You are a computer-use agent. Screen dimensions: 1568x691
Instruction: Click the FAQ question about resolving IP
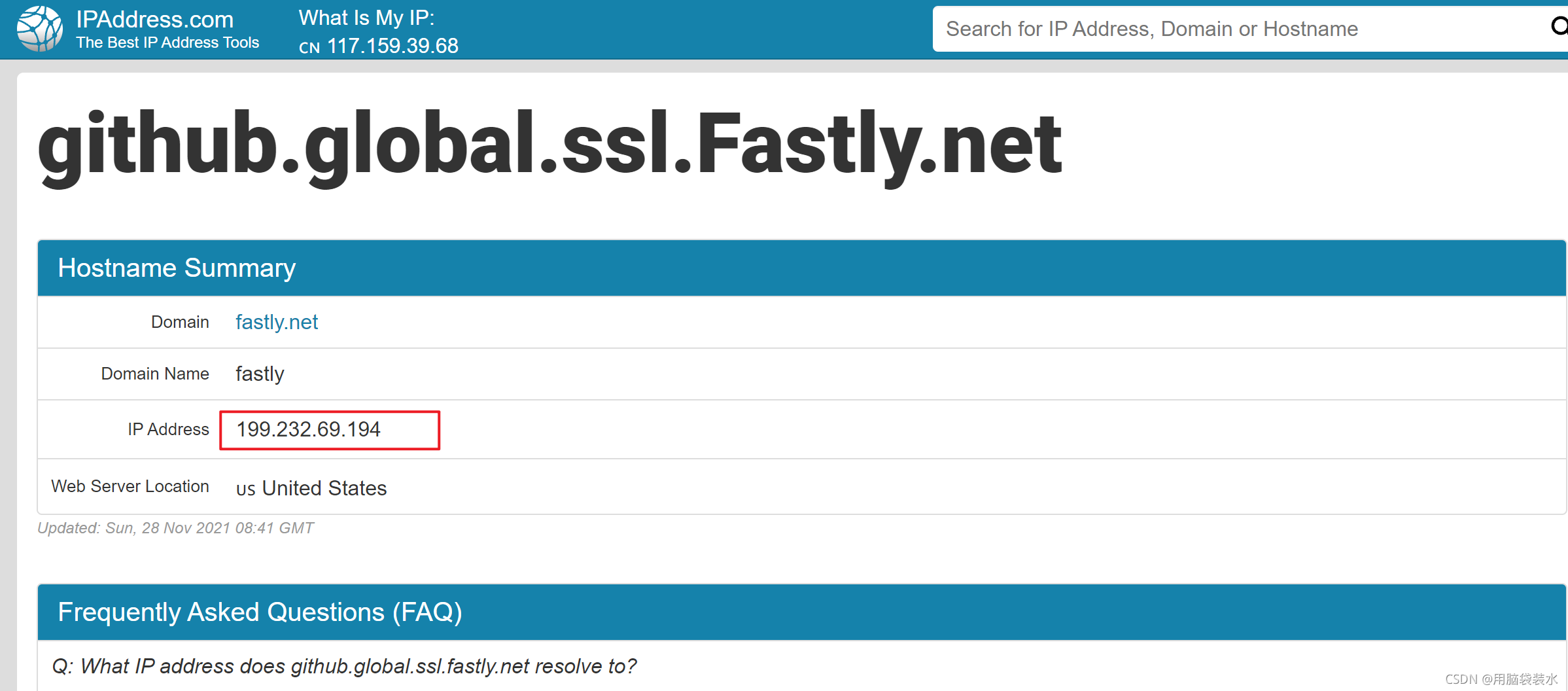pos(344,666)
